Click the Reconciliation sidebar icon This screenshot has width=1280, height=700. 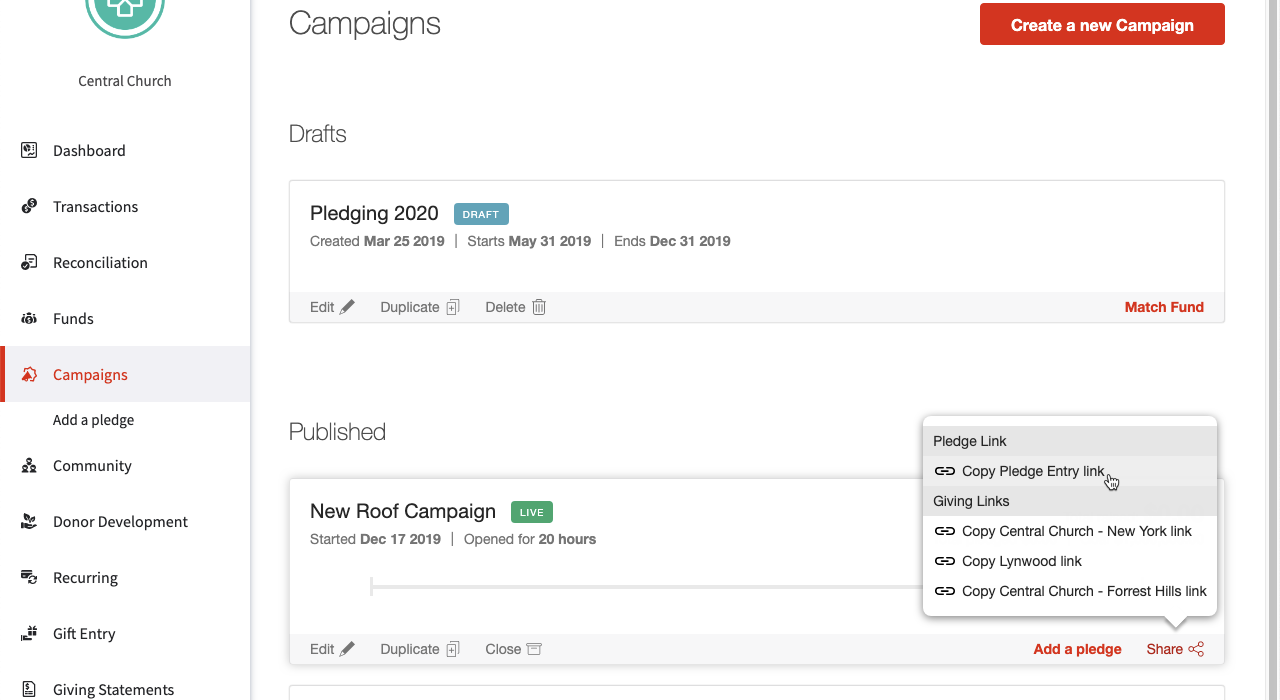[x=29, y=263]
